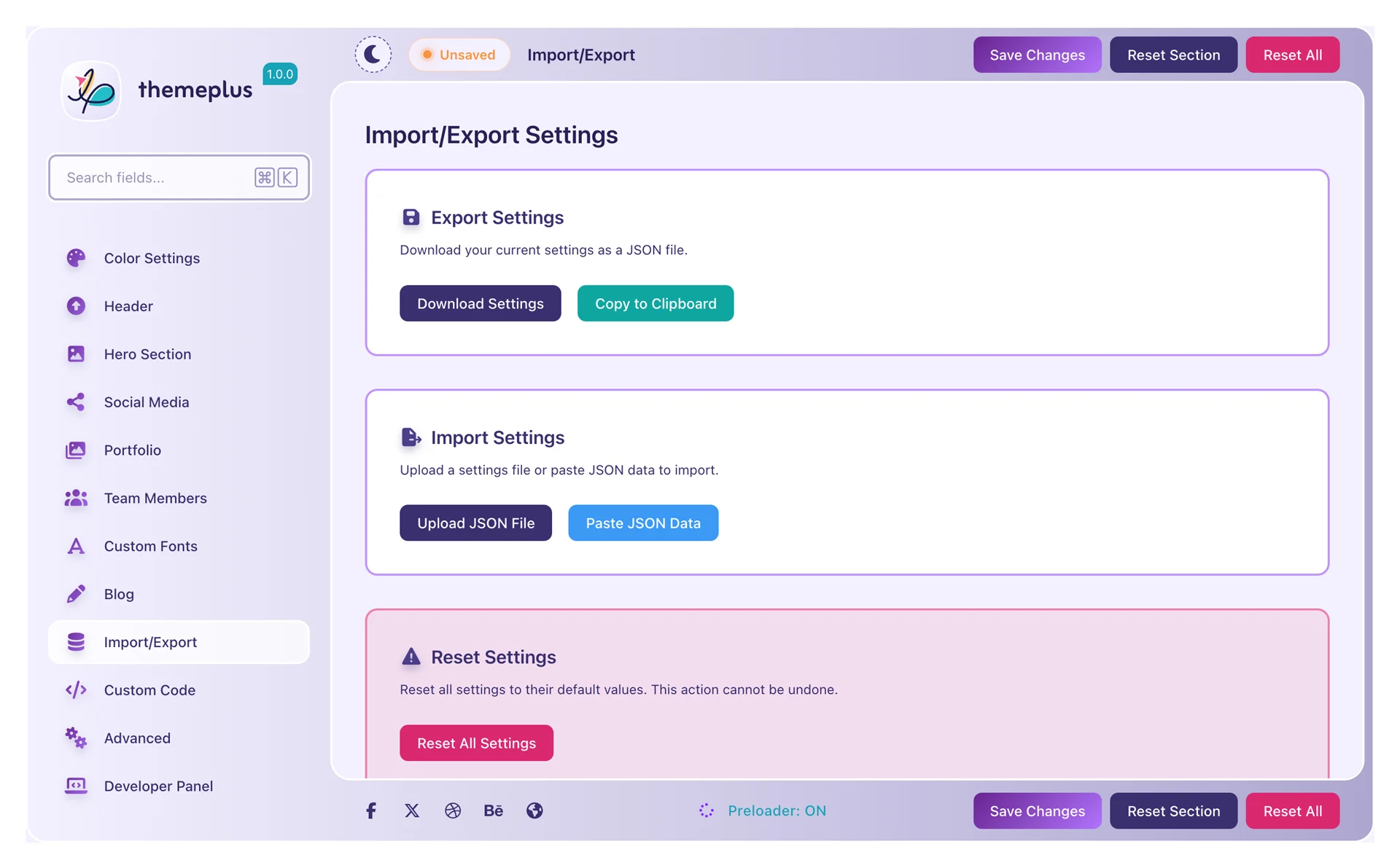Toggle the Preloader ON status
The image size is (1400, 868).
click(x=777, y=810)
